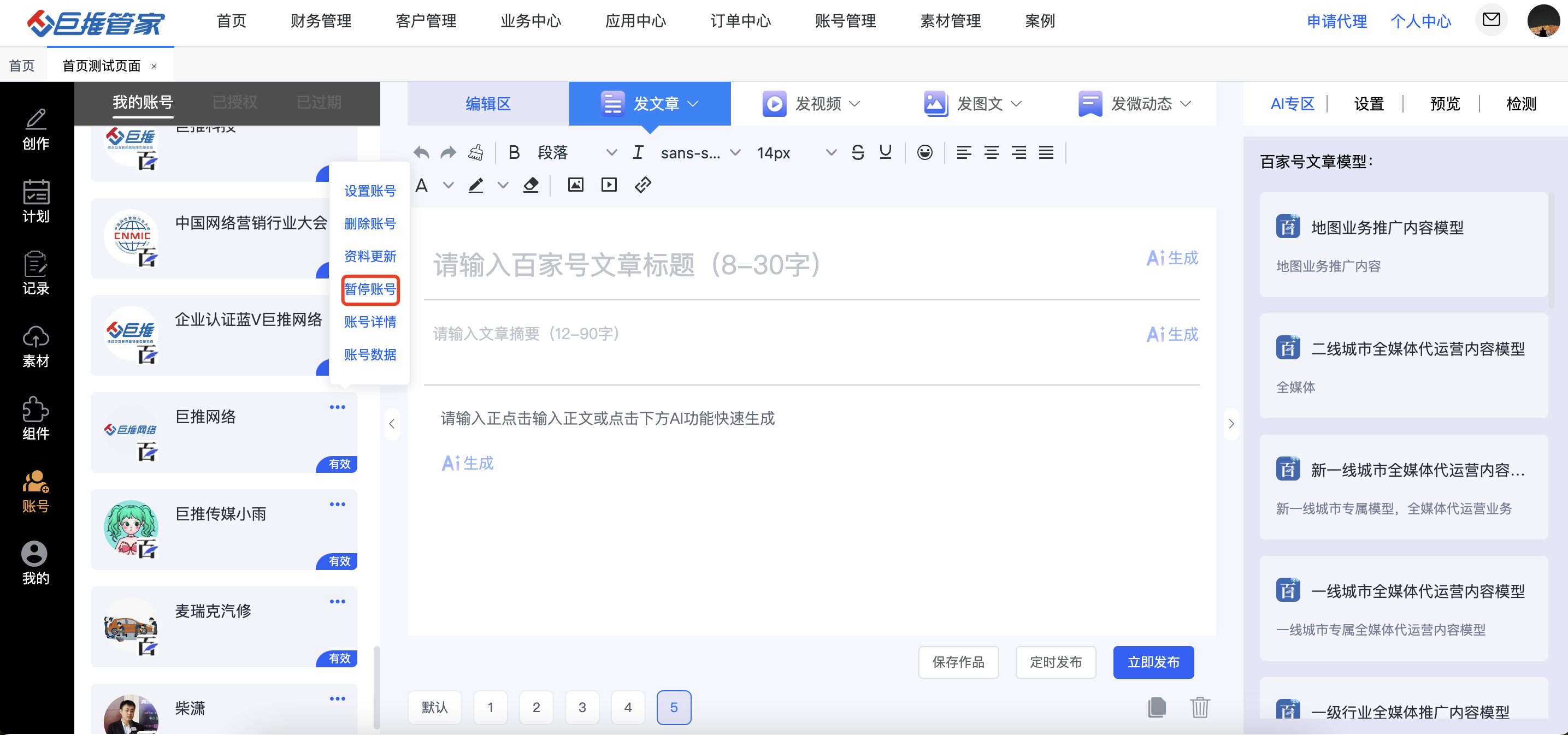Insert a hyperlink
This screenshot has width=1568, height=735.
643,185
